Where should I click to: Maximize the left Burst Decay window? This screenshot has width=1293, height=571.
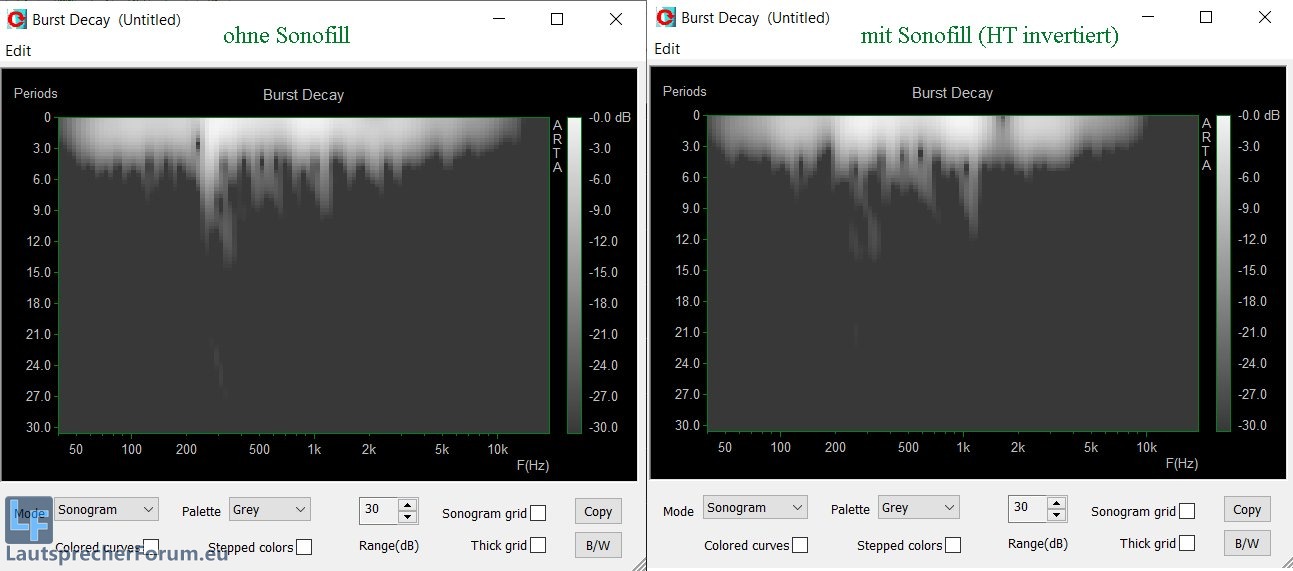pos(557,19)
